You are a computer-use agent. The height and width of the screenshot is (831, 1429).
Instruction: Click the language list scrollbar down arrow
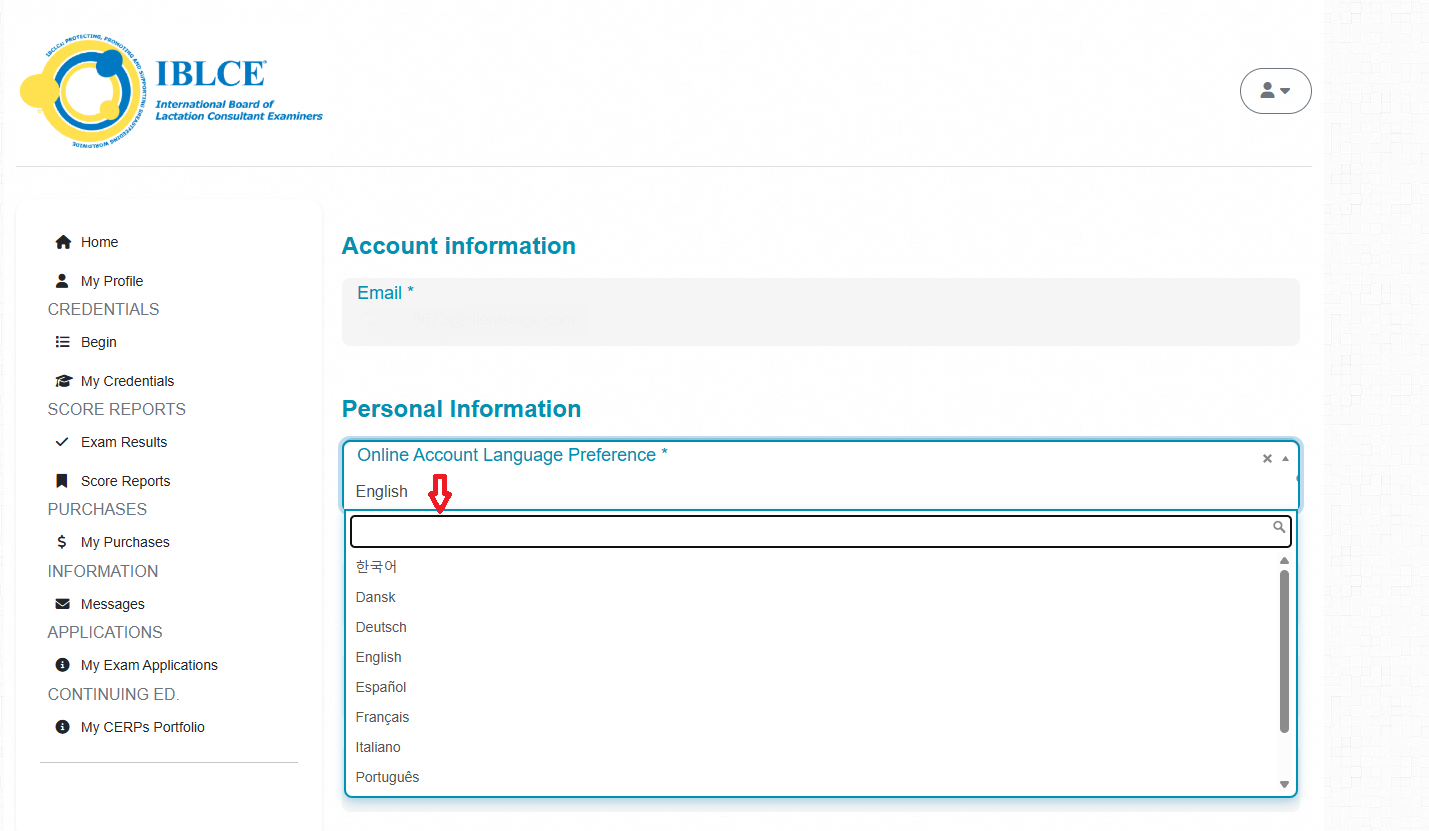1285,785
